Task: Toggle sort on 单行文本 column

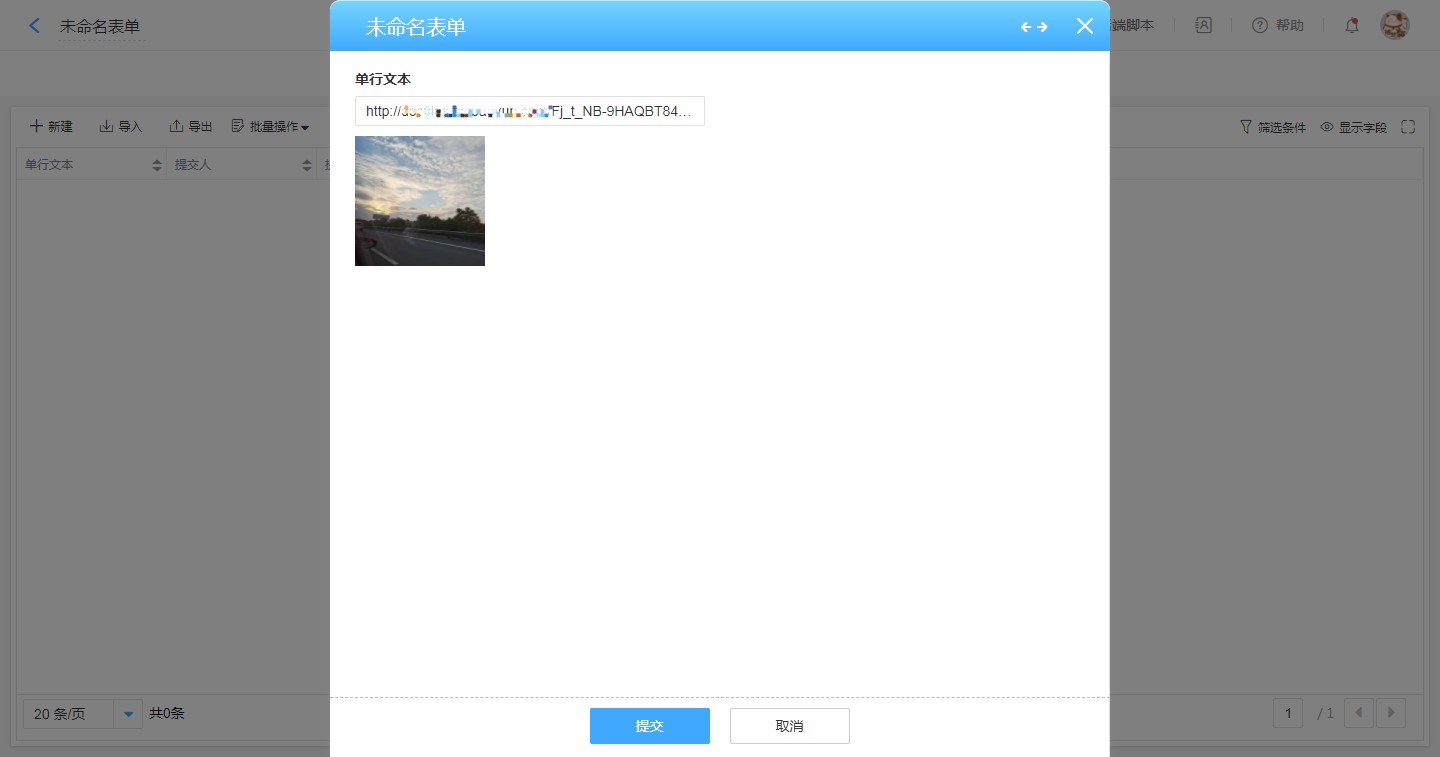Action: [157, 165]
